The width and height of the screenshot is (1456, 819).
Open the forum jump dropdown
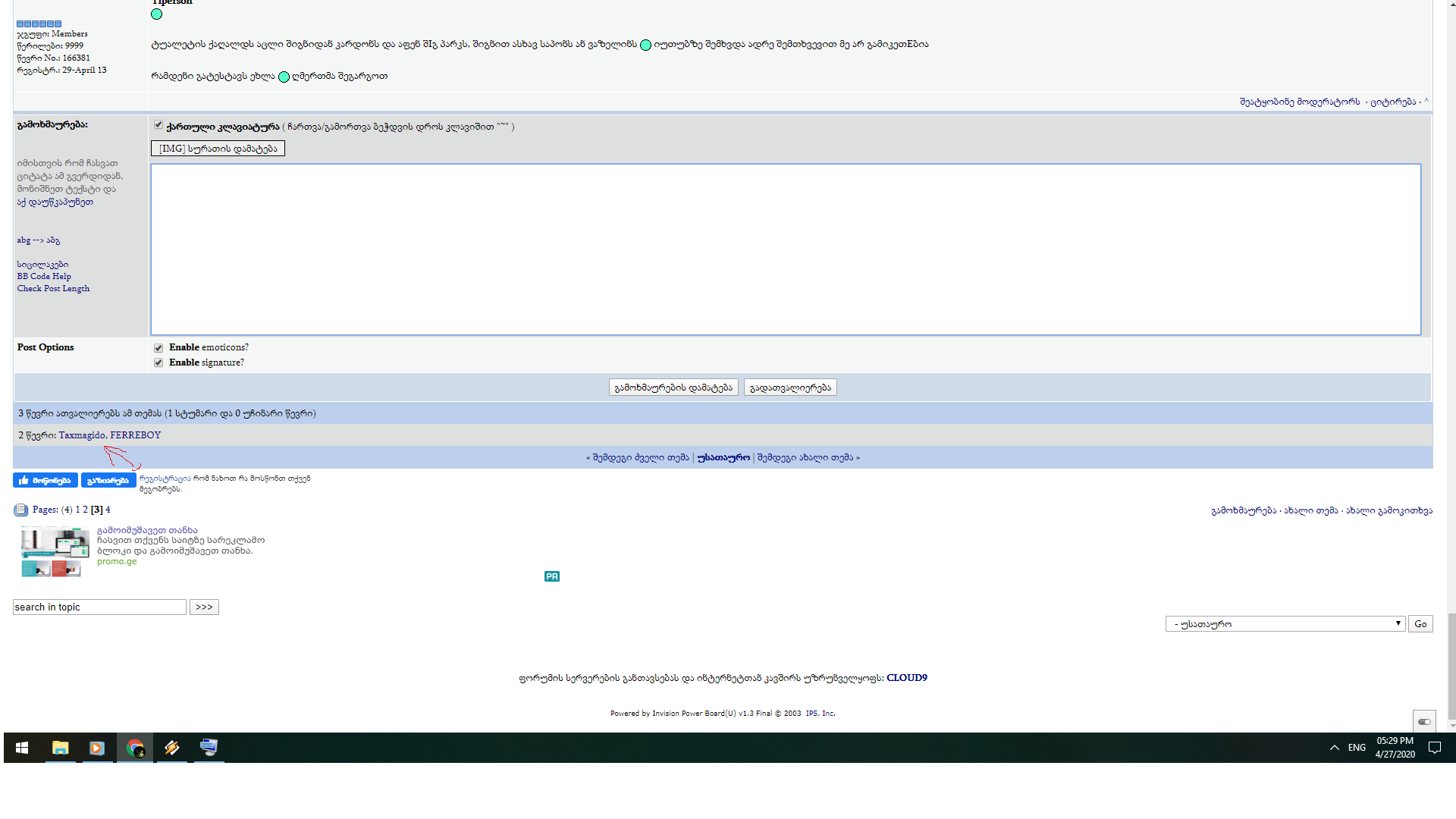tap(1285, 624)
